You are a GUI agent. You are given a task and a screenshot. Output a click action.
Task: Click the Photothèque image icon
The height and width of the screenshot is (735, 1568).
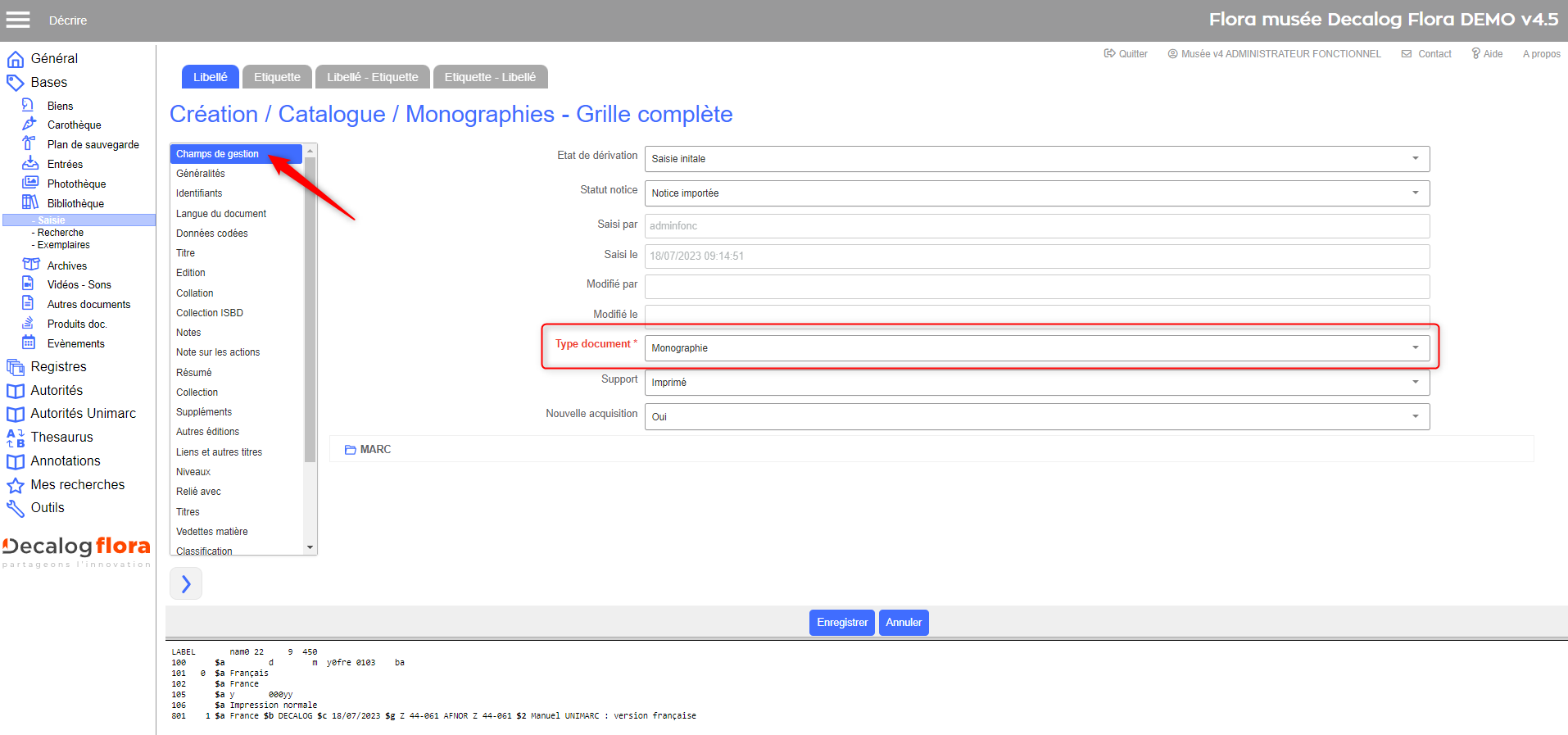(30, 183)
